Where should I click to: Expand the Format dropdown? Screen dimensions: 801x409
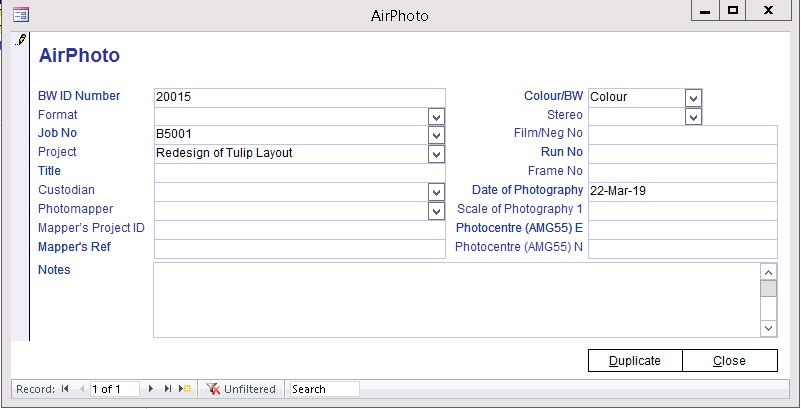436,116
